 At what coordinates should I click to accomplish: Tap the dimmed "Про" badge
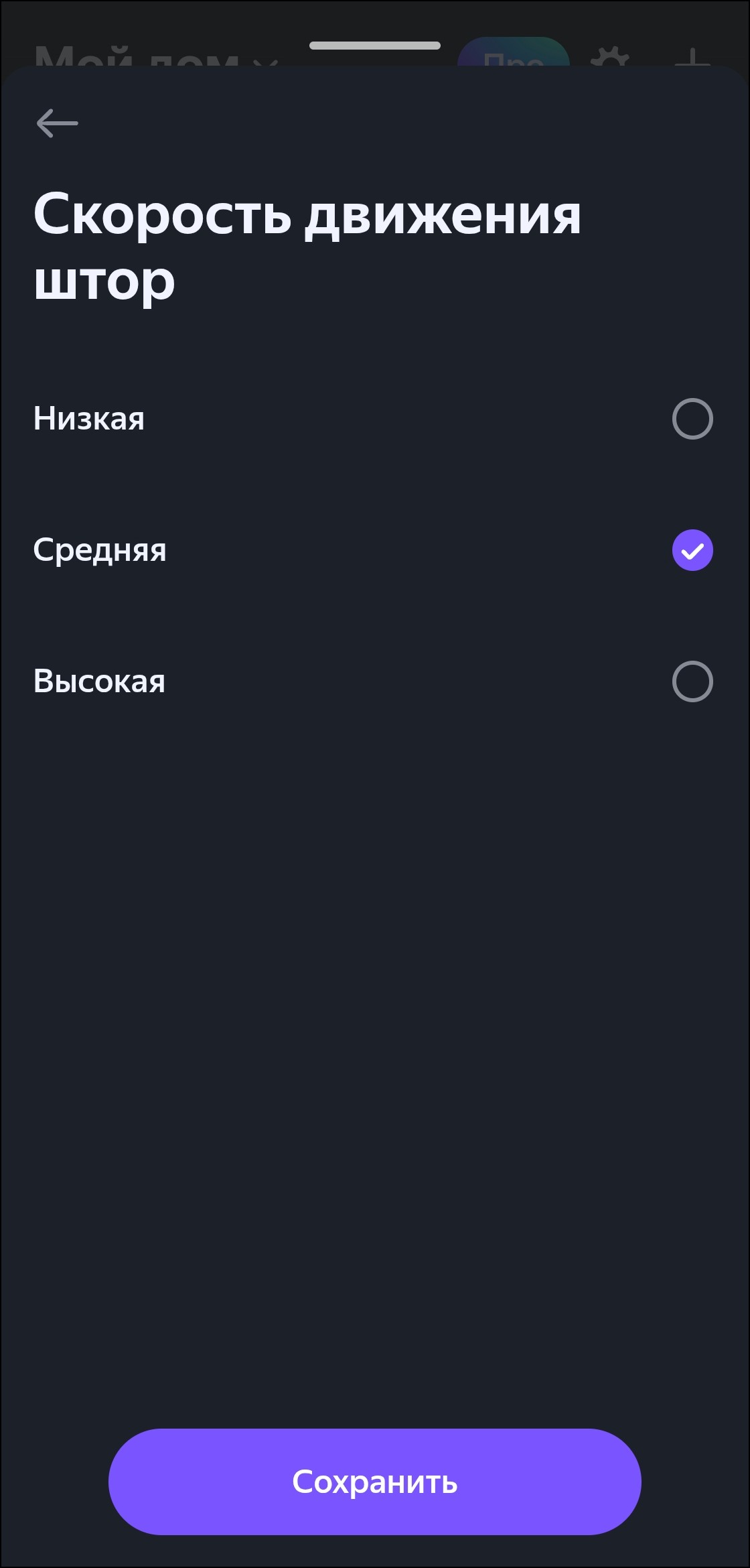pos(514,54)
